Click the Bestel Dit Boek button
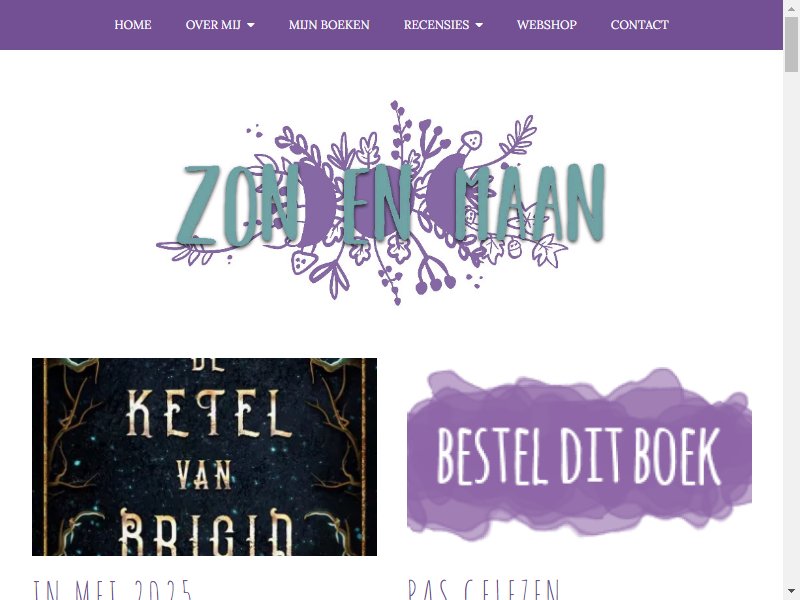Image resolution: width=800 pixels, height=600 pixels. (x=579, y=454)
